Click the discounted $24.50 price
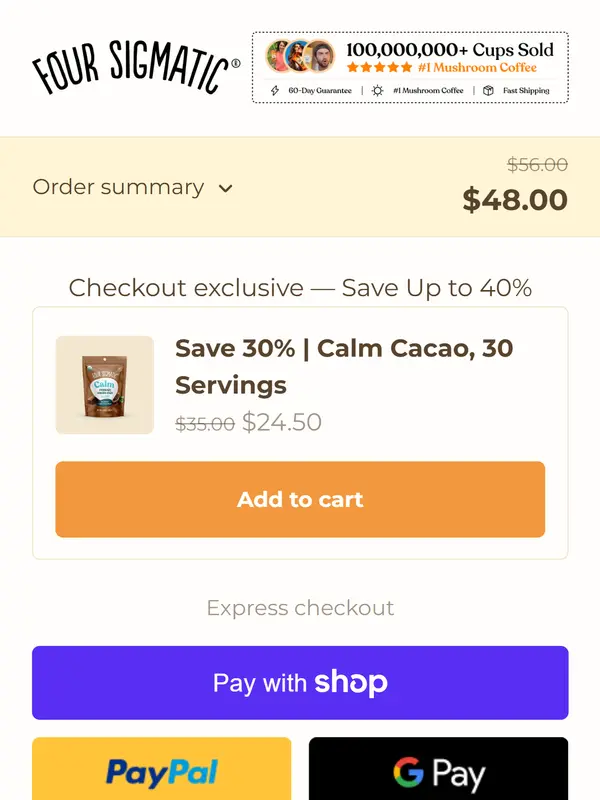The height and width of the screenshot is (800, 600). (x=282, y=422)
